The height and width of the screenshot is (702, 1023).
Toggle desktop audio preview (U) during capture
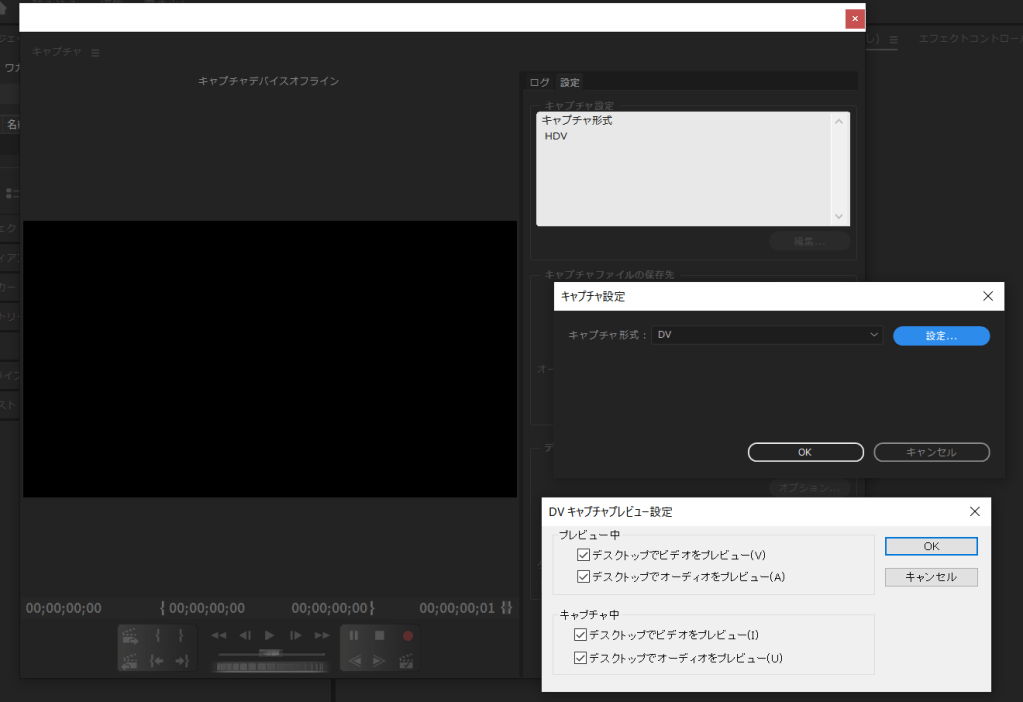pos(580,658)
